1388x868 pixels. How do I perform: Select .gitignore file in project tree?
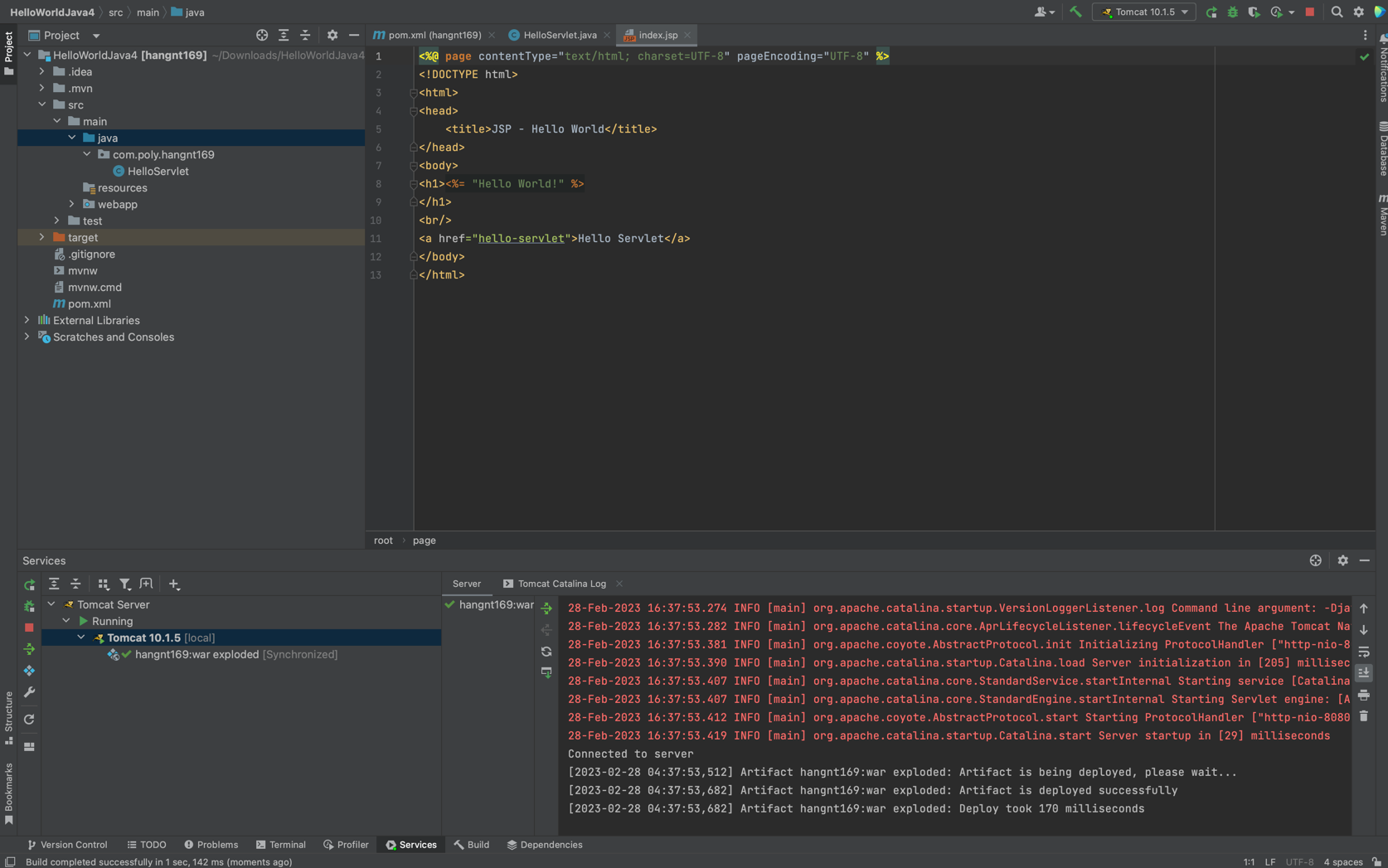pos(91,254)
